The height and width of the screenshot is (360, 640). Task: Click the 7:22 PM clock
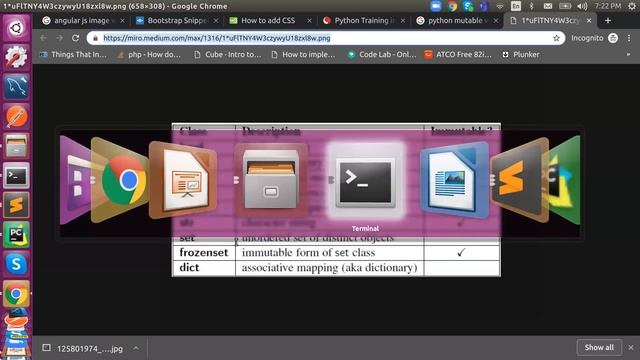pos(608,6)
